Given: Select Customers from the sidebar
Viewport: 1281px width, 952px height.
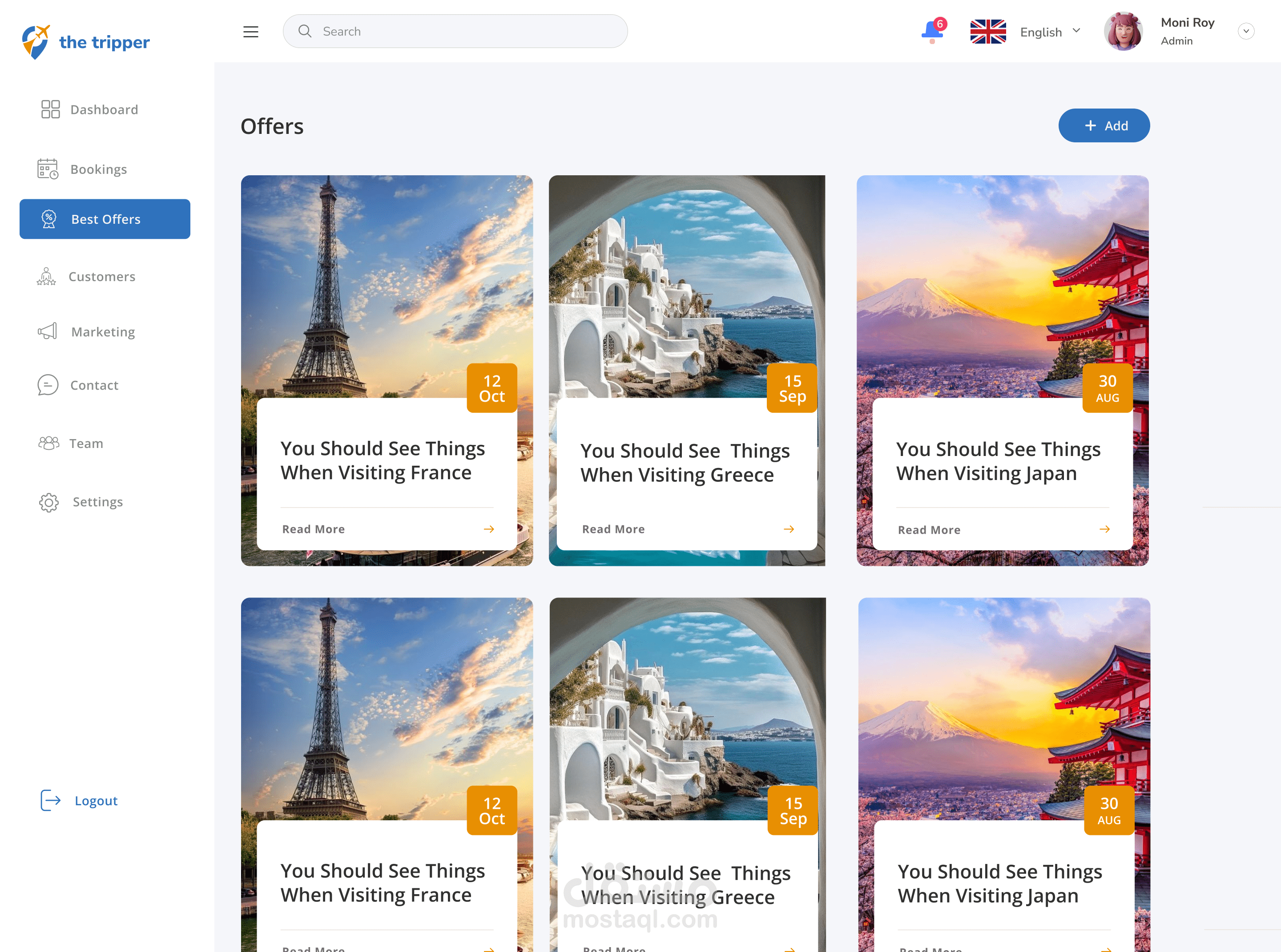Looking at the screenshot, I should point(101,277).
